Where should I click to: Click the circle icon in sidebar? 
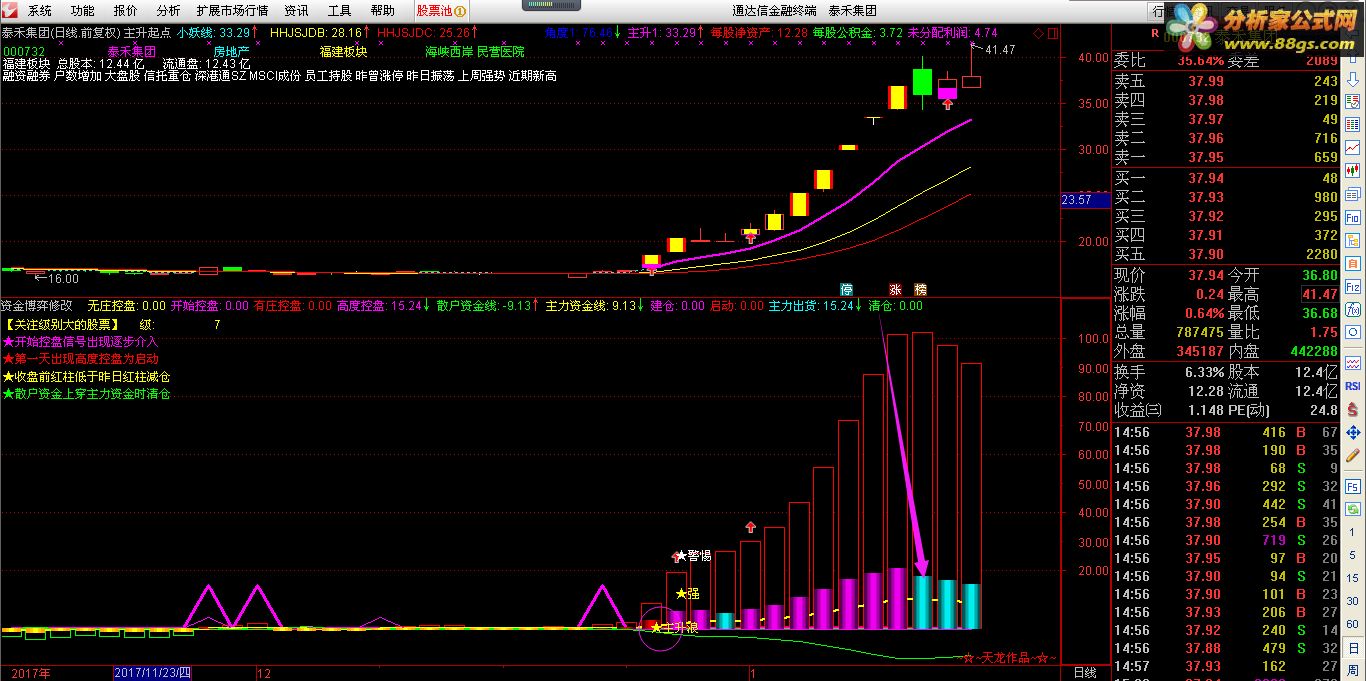[x=1353, y=331]
